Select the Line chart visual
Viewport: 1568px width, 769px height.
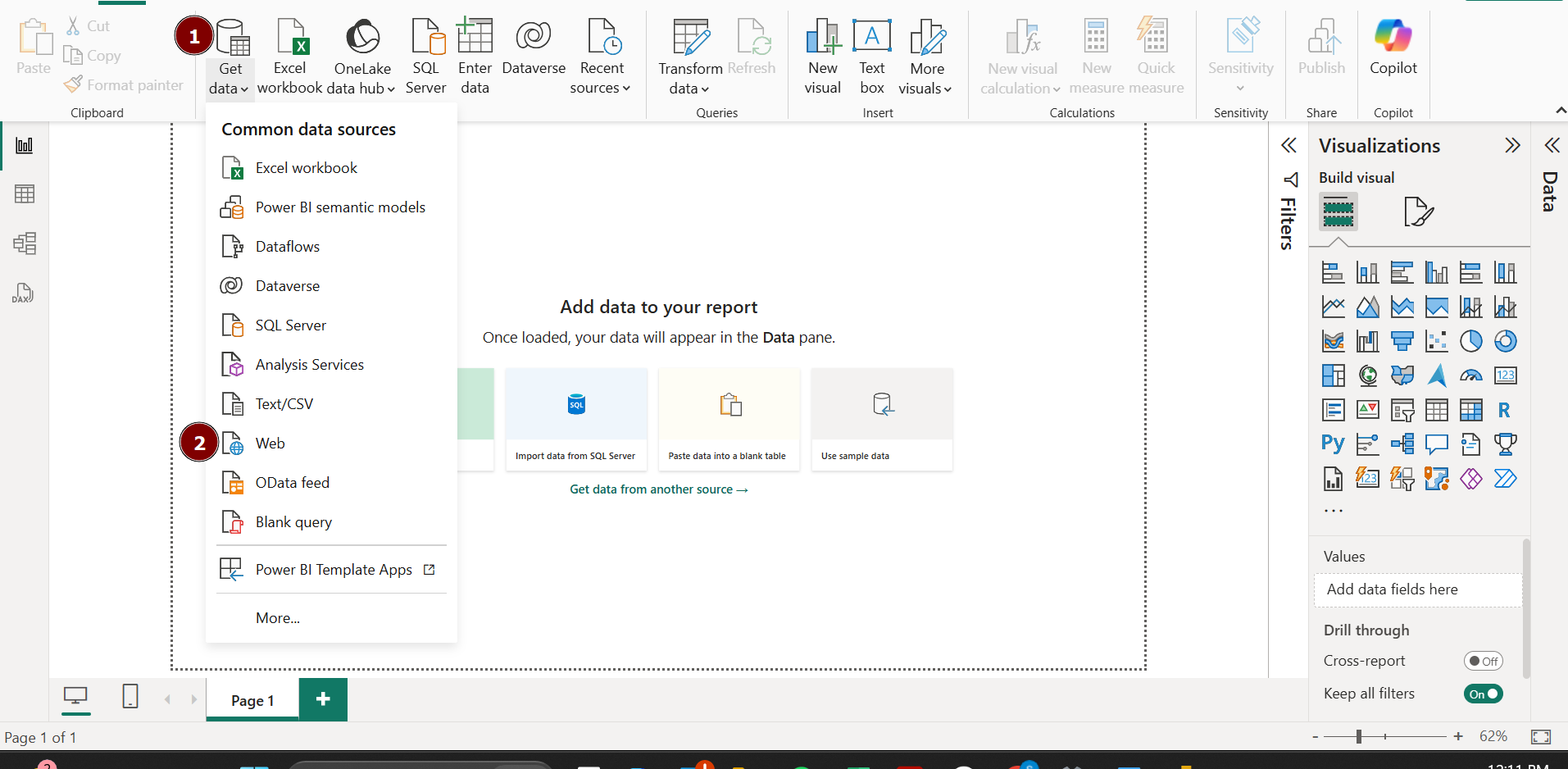(1334, 307)
